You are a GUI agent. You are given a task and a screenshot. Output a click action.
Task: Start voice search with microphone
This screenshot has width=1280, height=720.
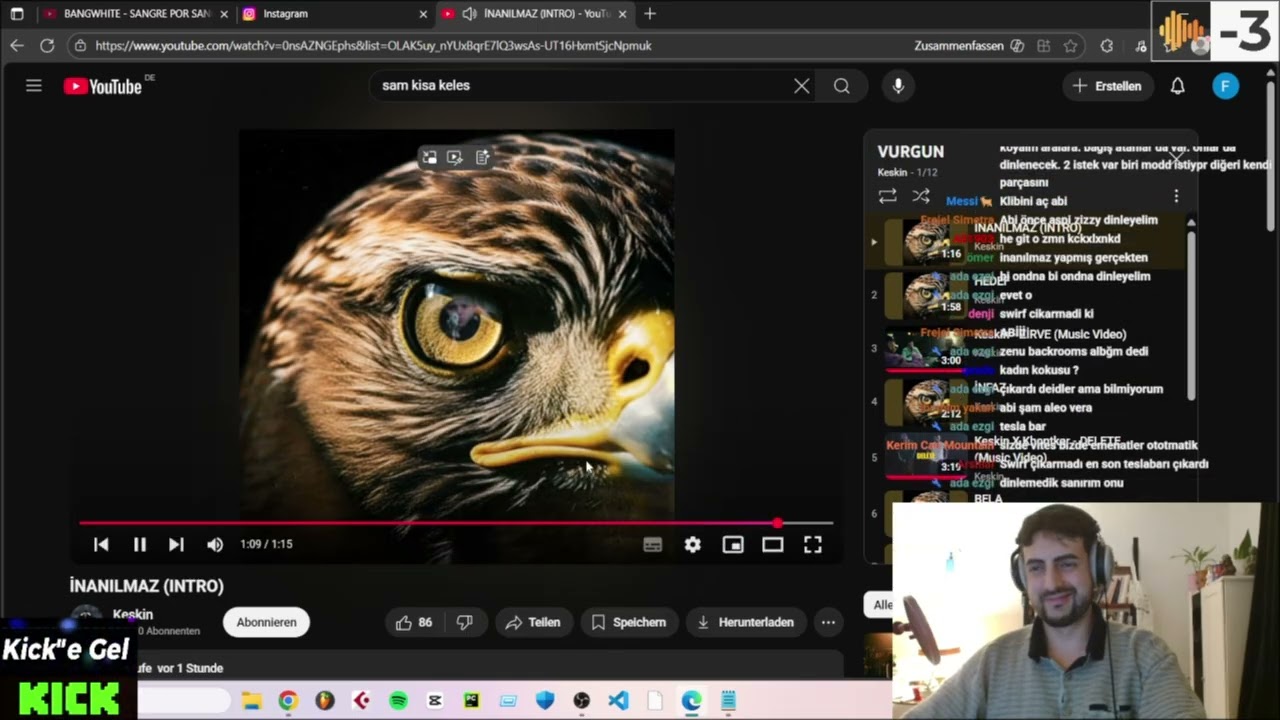[x=898, y=86]
